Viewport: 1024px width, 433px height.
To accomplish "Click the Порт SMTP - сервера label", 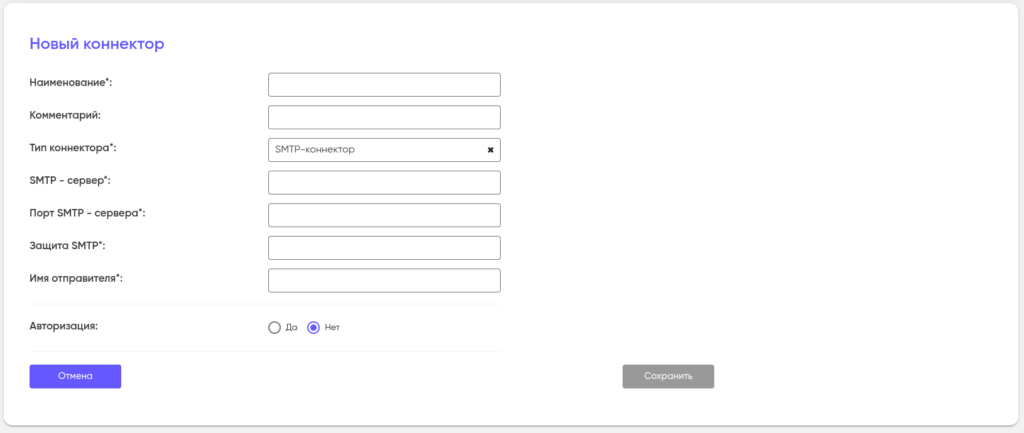I will point(88,213).
